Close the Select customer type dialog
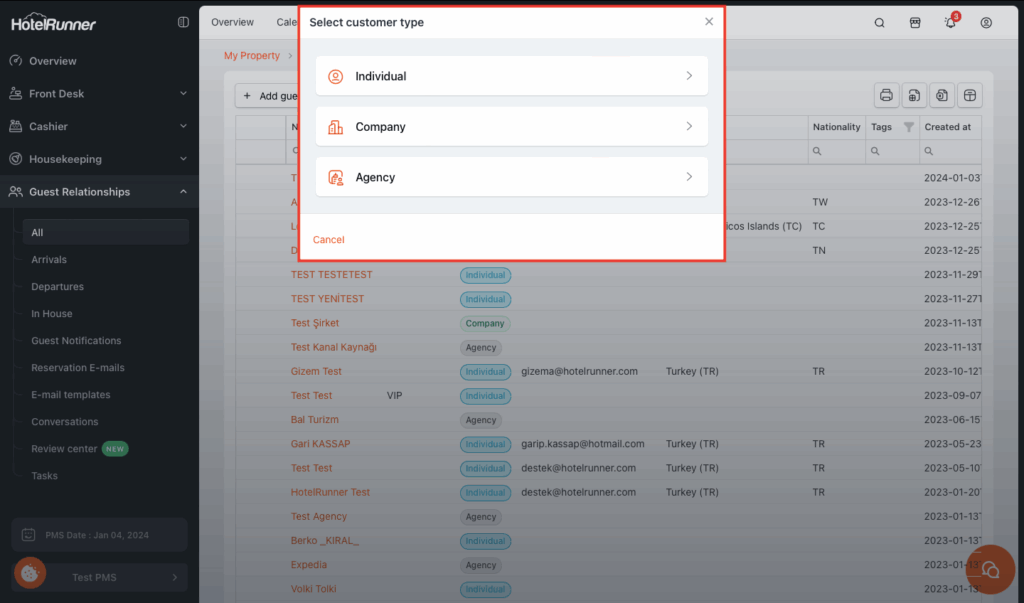The image size is (1024, 603). point(709,22)
